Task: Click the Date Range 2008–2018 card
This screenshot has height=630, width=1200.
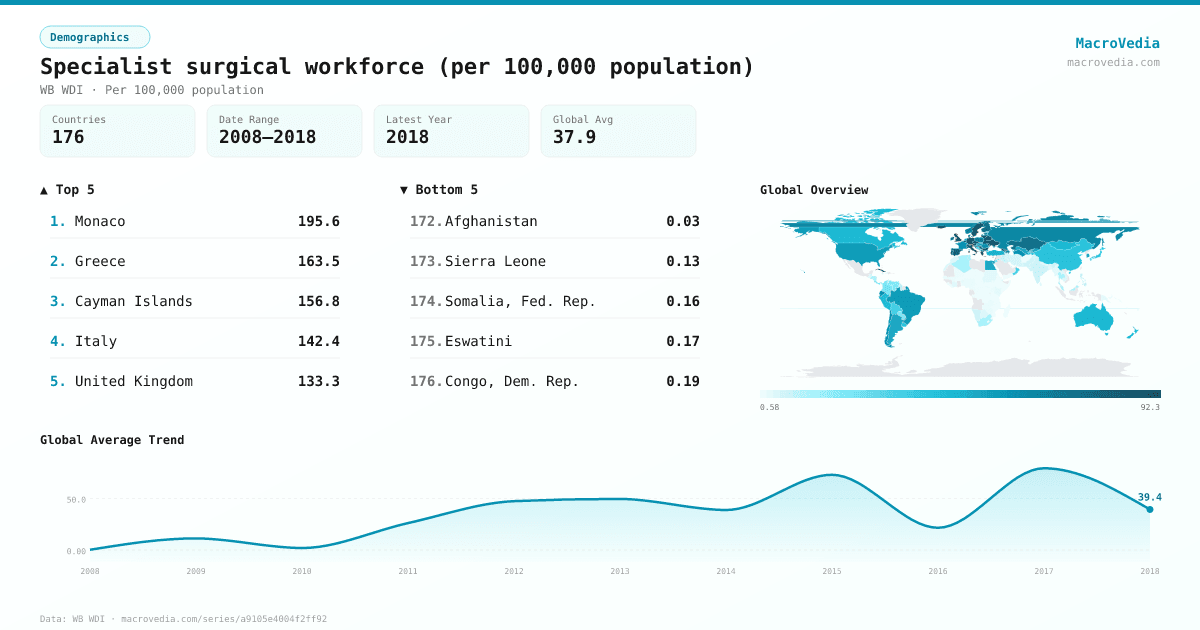Action: click(284, 130)
